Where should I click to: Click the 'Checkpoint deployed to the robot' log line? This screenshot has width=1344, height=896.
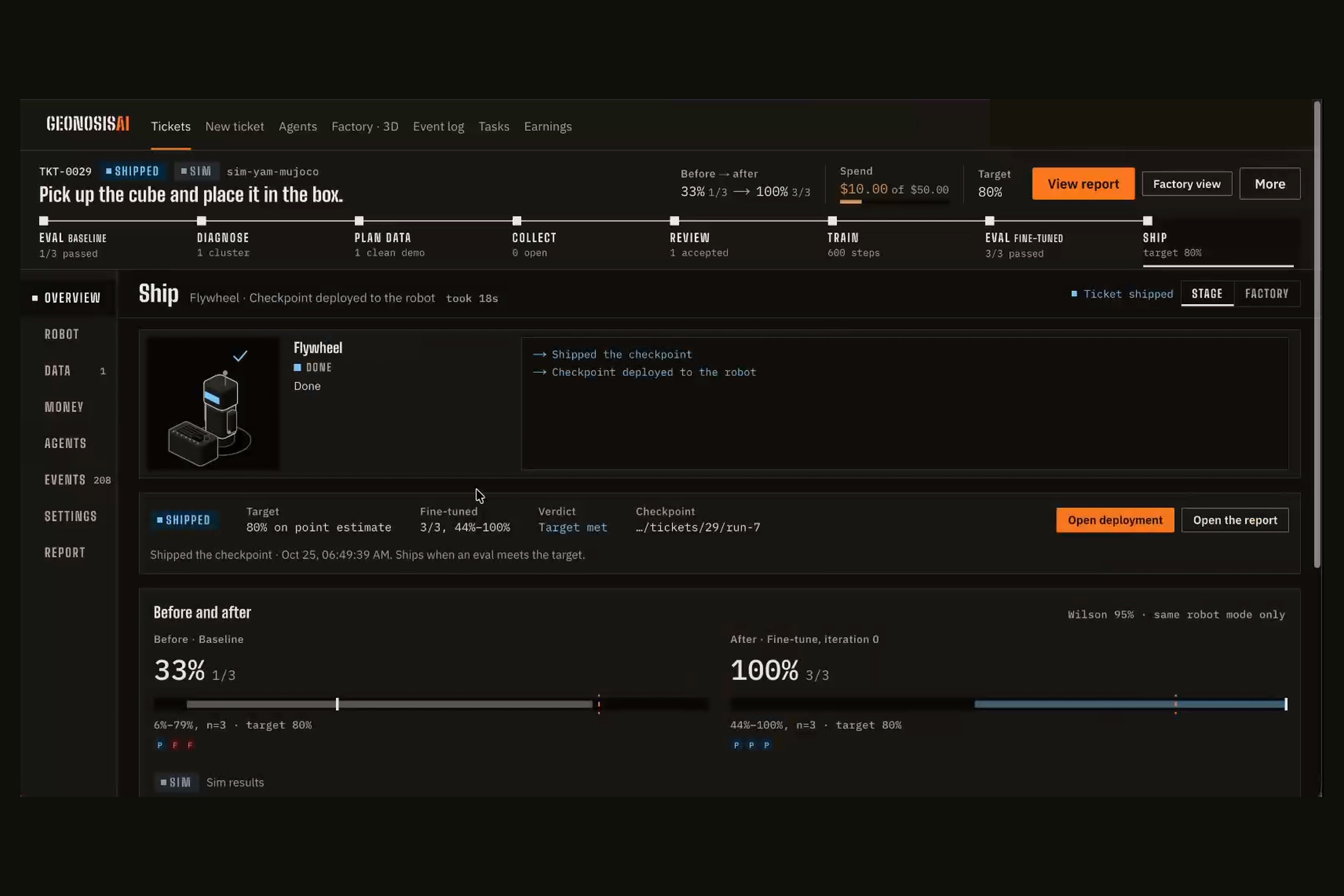click(644, 372)
